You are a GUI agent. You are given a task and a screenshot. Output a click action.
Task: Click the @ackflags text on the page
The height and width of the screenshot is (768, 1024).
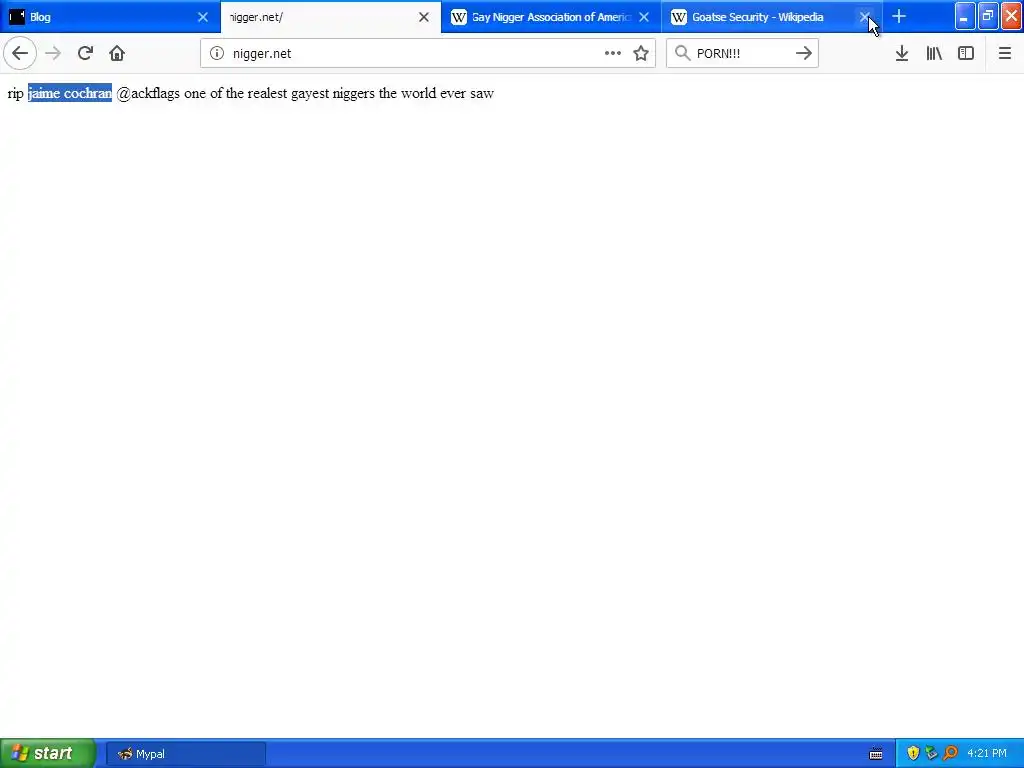coord(148,93)
